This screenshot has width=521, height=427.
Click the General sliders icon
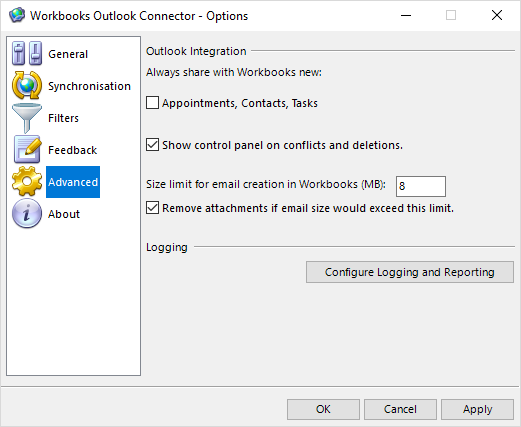pos(27,53)
